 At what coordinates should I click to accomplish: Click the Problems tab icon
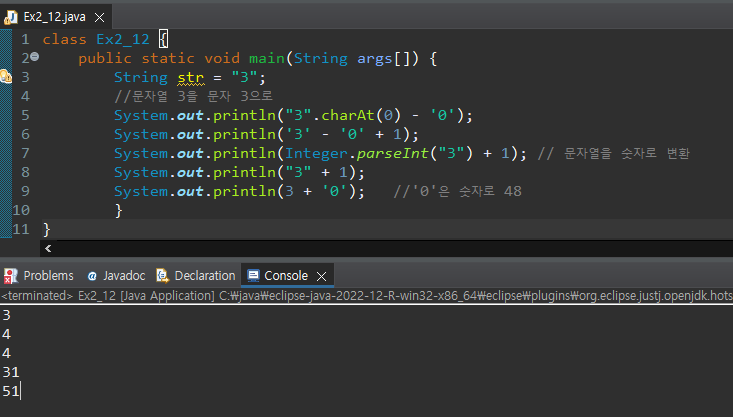coord(10,276)
